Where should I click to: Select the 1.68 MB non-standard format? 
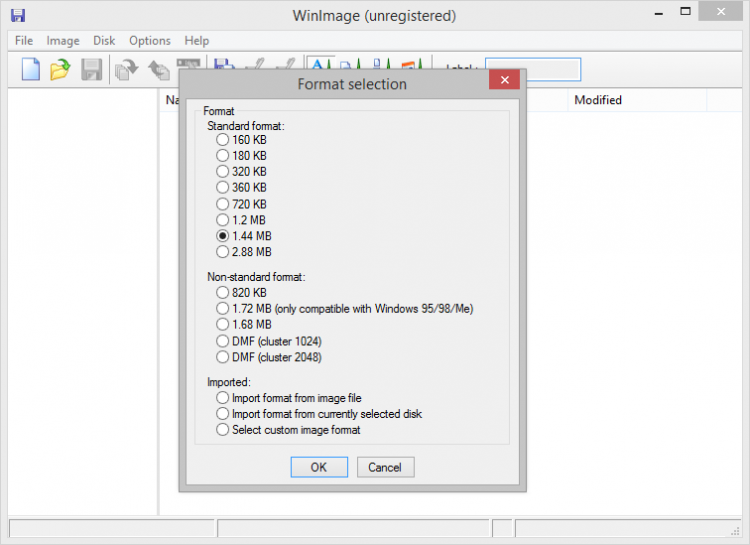coord(244,324)
